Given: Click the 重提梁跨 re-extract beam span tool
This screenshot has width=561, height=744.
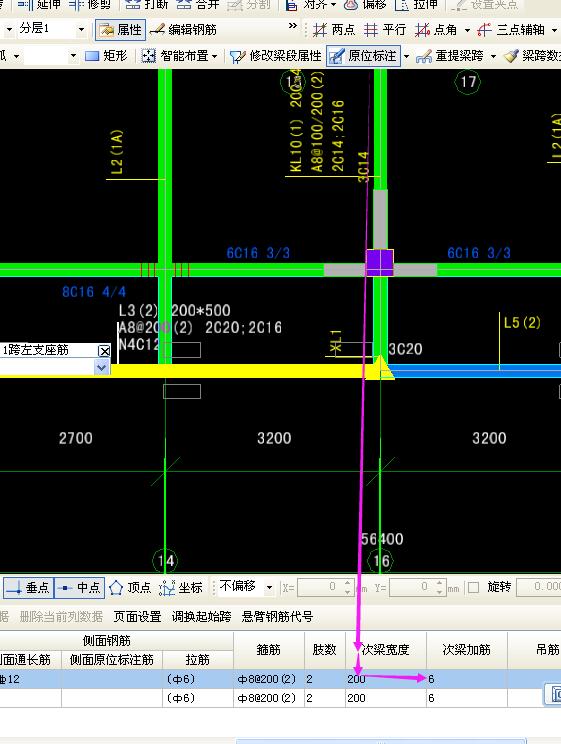Looking at the screenshot, I should click(449, 56).
